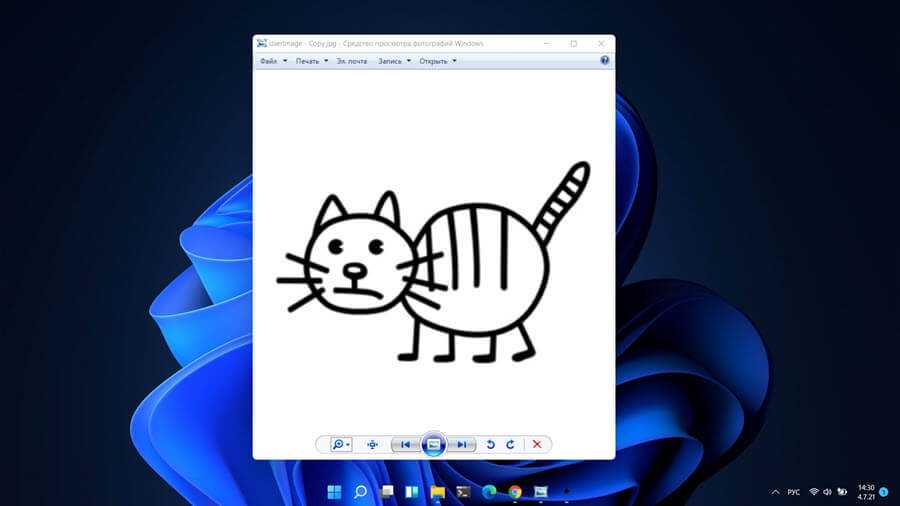Screen dimensions: 900x506
Task: Open Microsoft Edge from the taskbar
Action: pos(489,492)
